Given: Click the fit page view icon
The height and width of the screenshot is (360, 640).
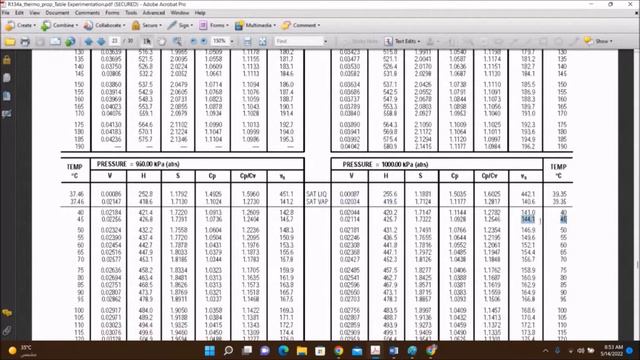Looking at the screenshot, I should (262, 41).
